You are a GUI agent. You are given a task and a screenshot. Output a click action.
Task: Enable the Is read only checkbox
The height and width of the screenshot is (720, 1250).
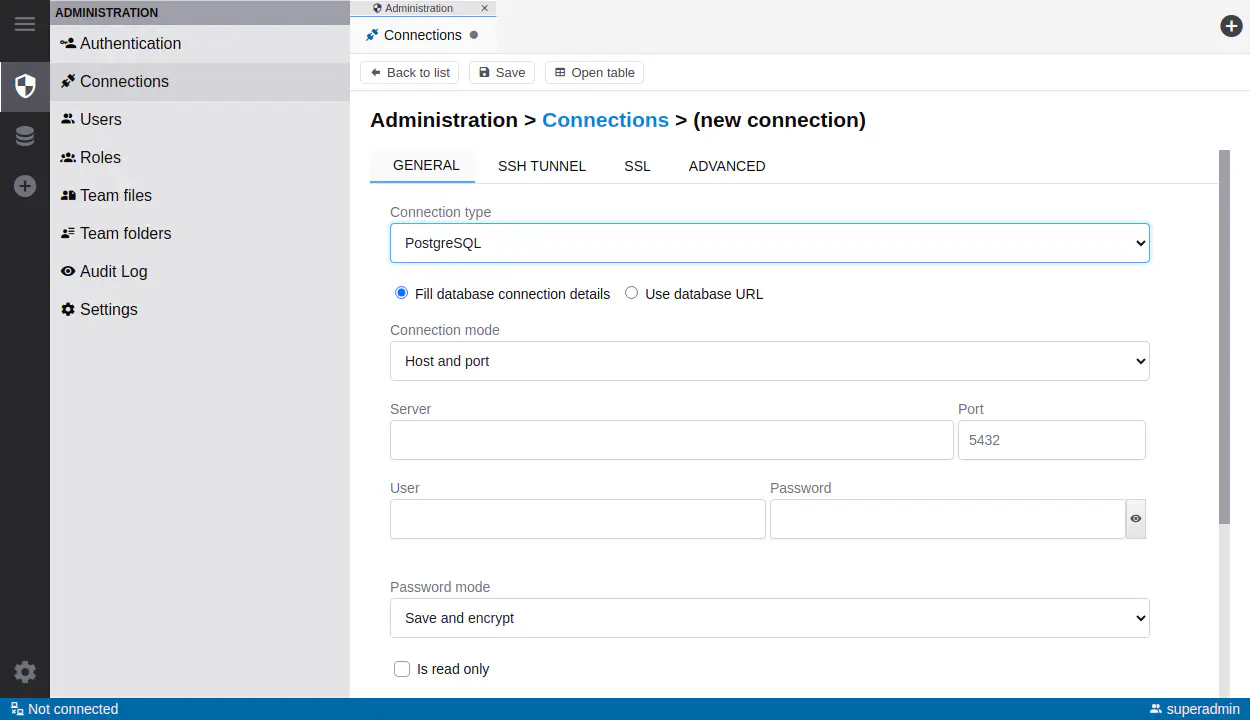[402, 669]
